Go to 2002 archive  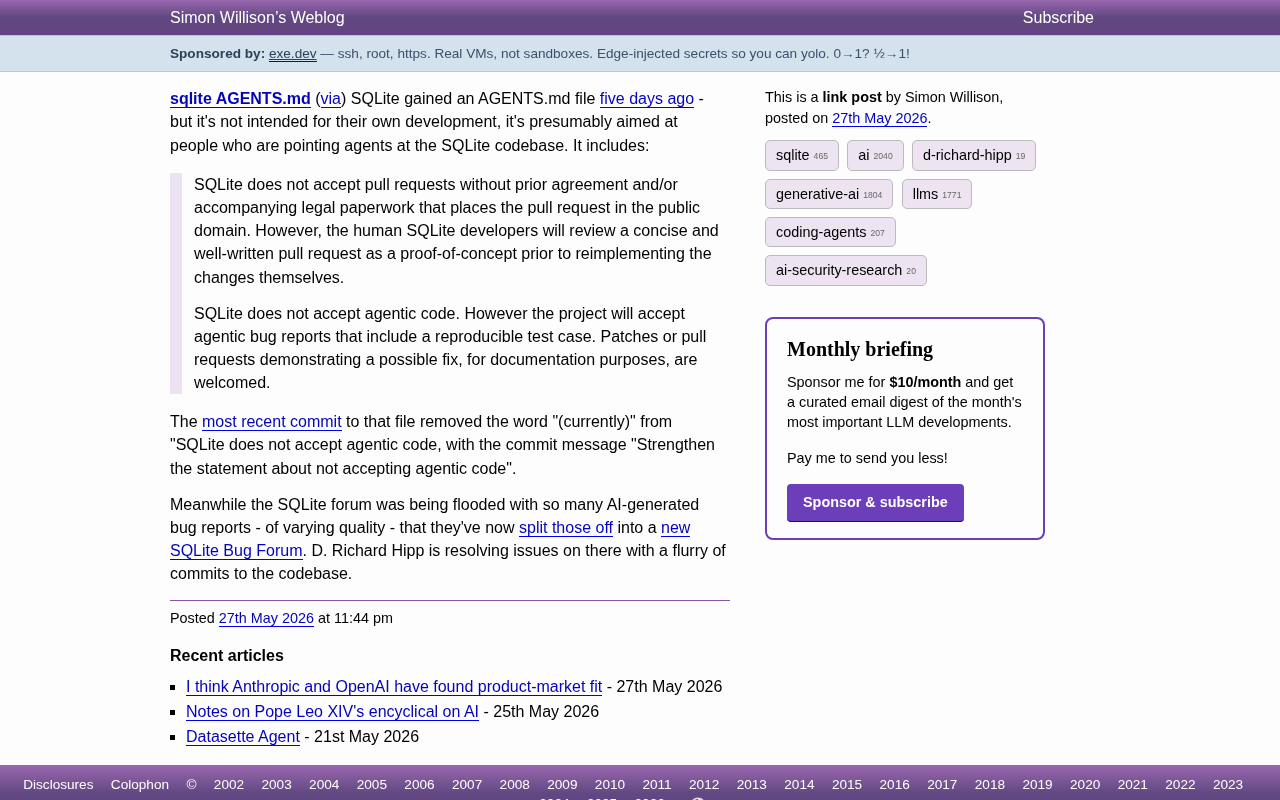[229, 785]
